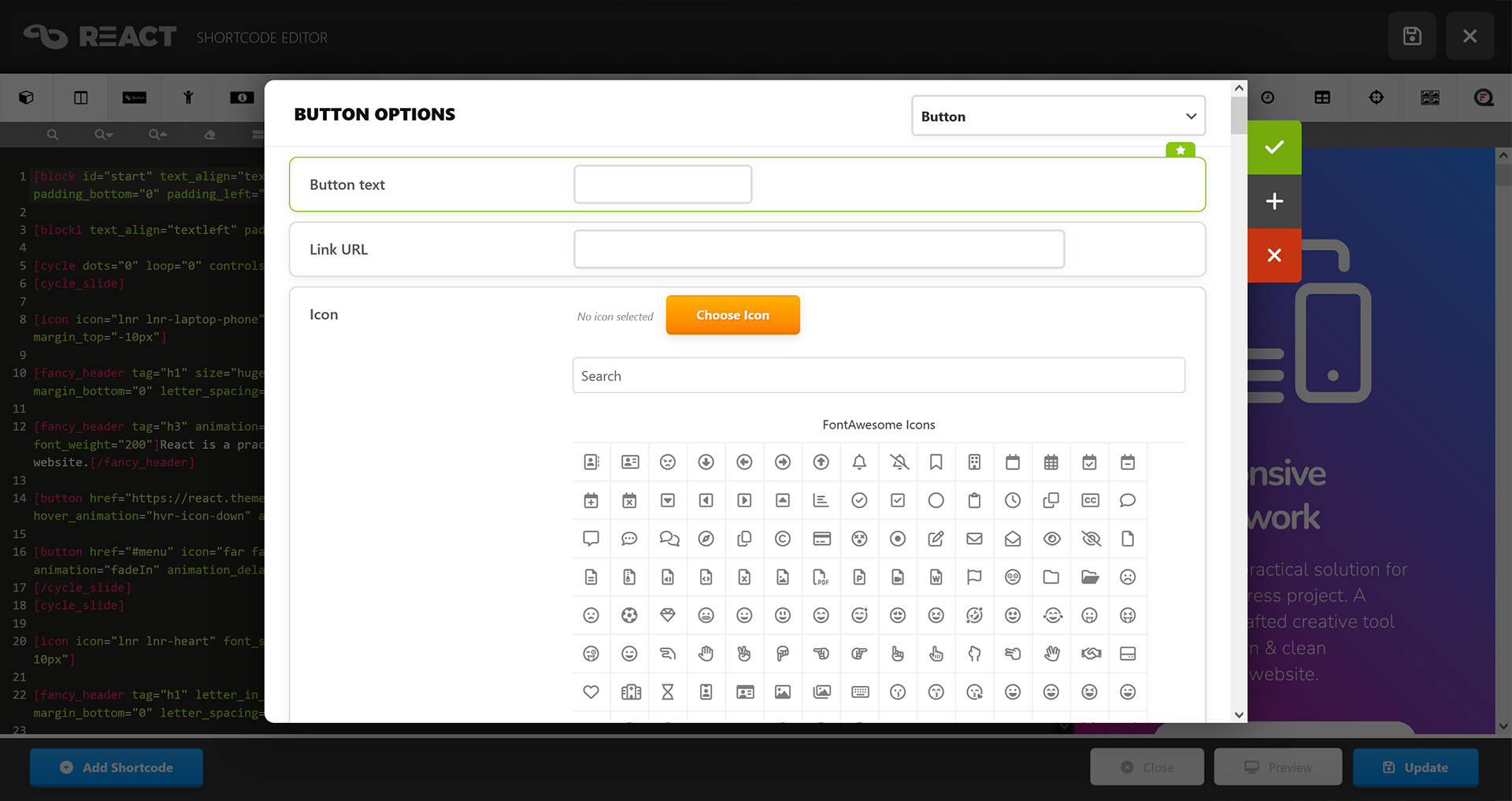The height and width of the screenshot is (801, 1512).
Task: Pick the credit card icon
Action: [821, 539]
